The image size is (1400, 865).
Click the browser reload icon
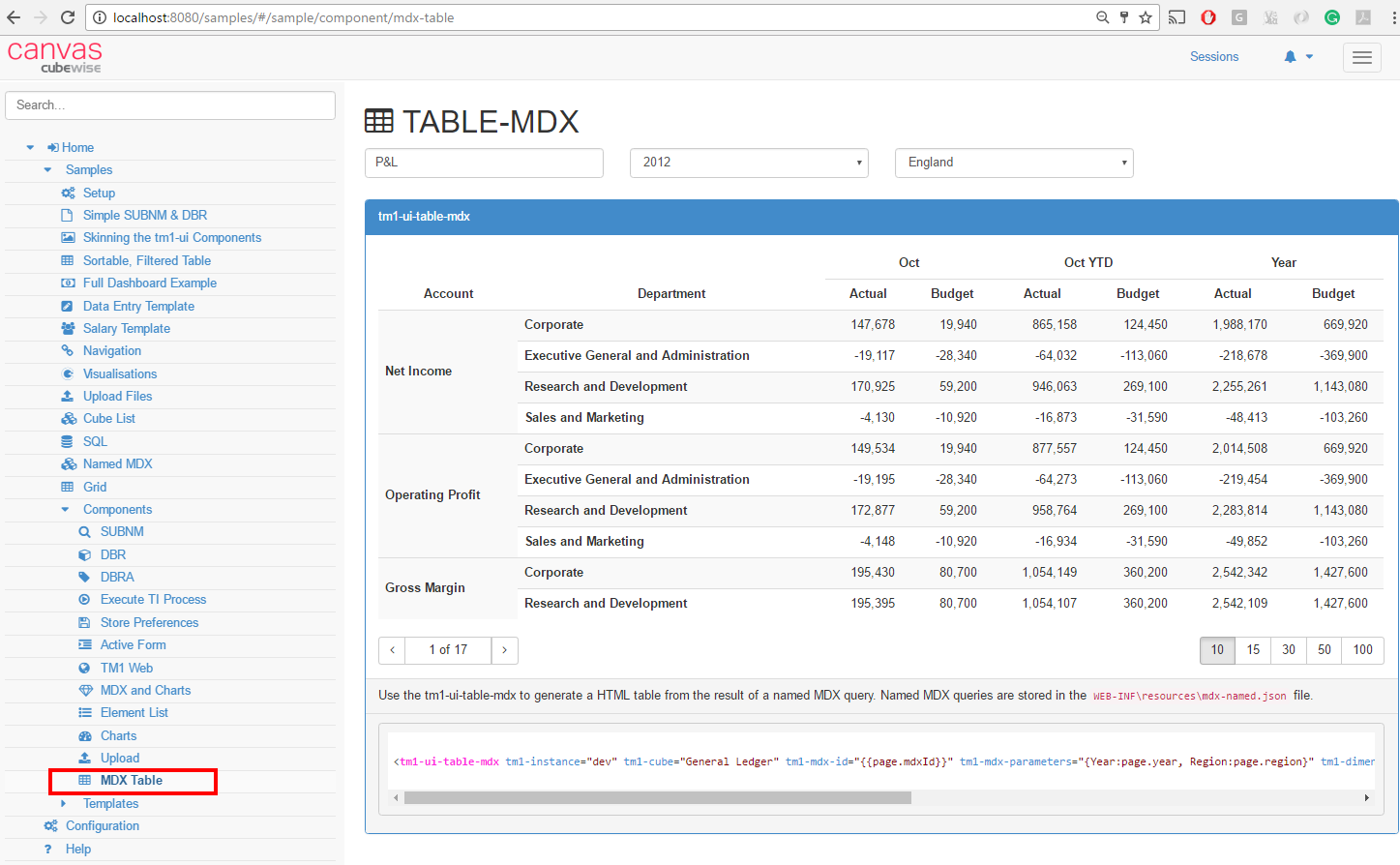67,17
